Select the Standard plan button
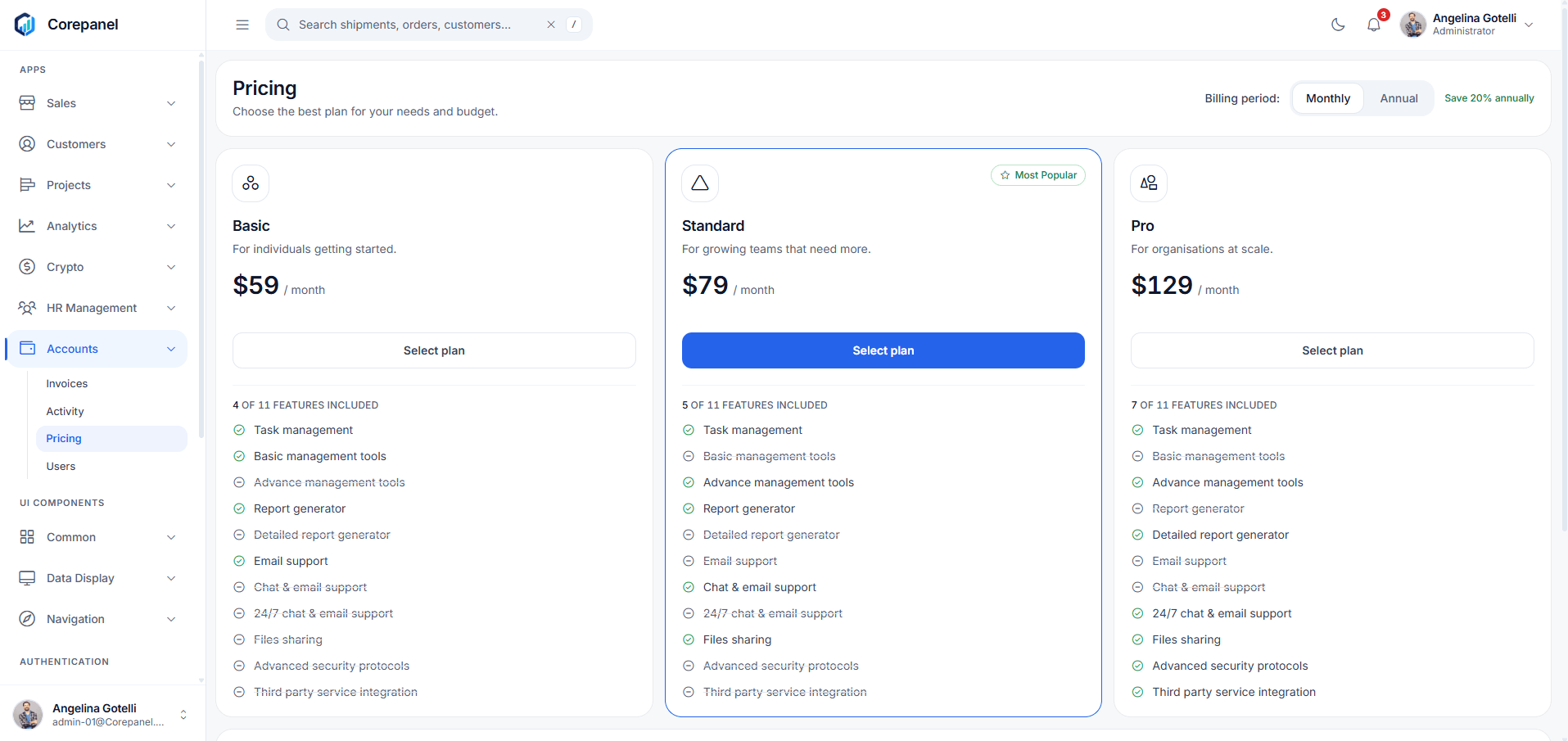Viewport: 1568px width, 741px height. pos(883,350)
